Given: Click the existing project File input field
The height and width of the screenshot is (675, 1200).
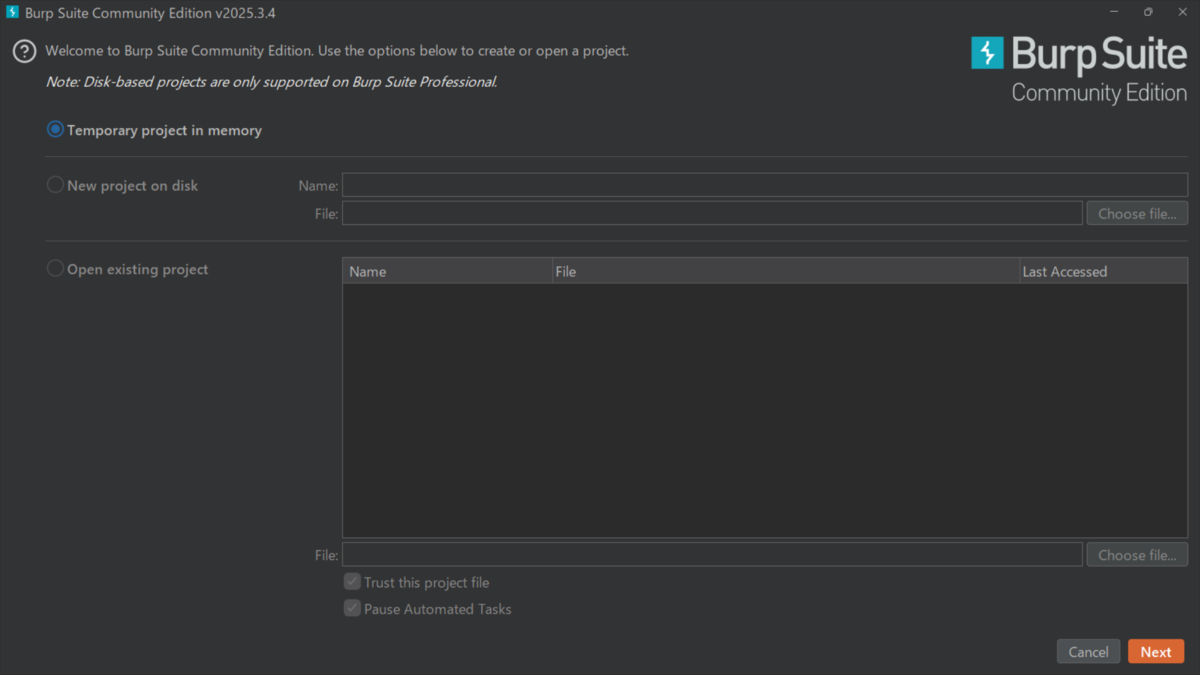Looking at the screenshot, I should 712,554.
